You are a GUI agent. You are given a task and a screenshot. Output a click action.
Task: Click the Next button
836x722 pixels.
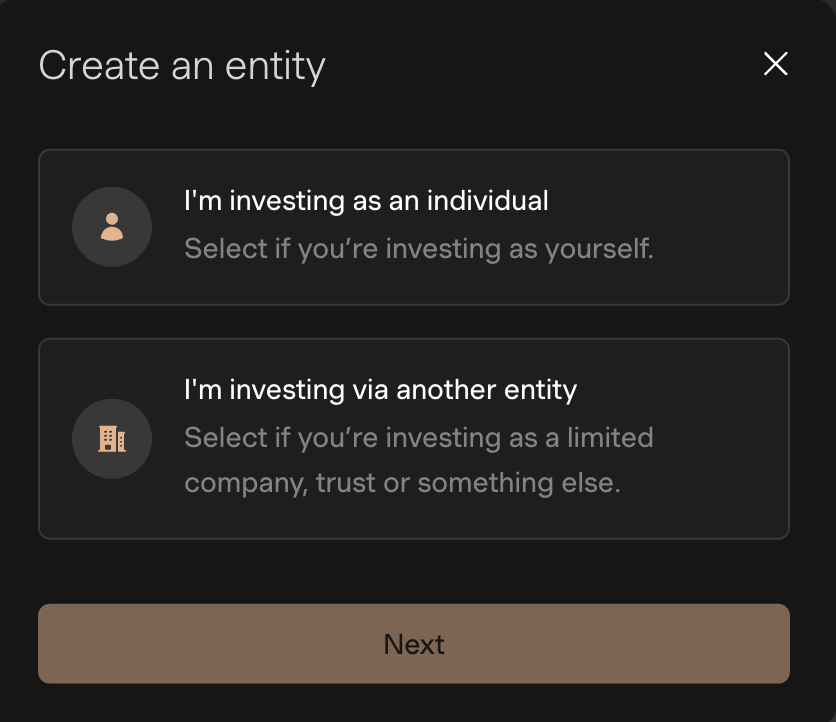click(414, 644)
